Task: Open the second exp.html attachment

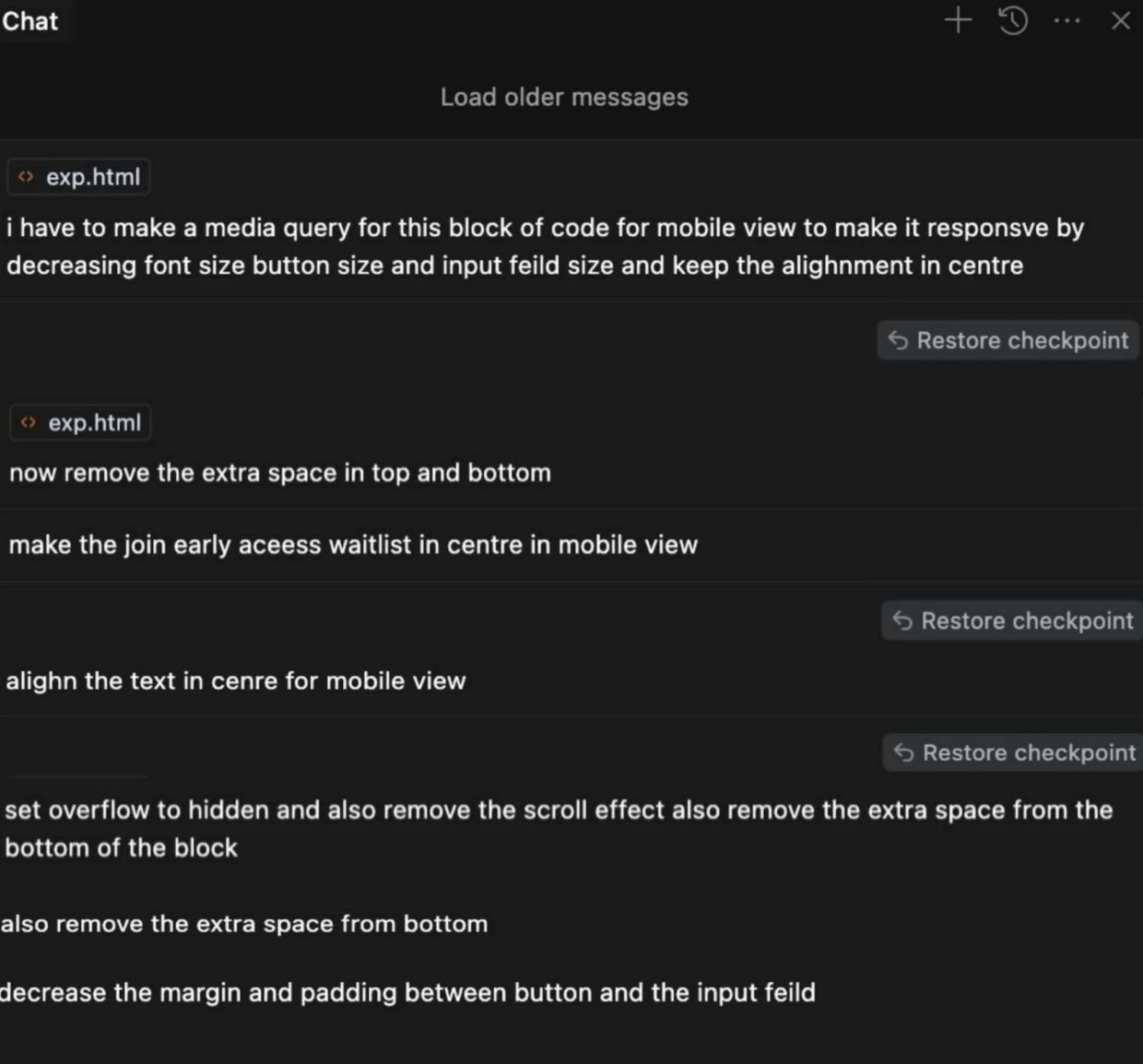Action: (x=80, y=422)
